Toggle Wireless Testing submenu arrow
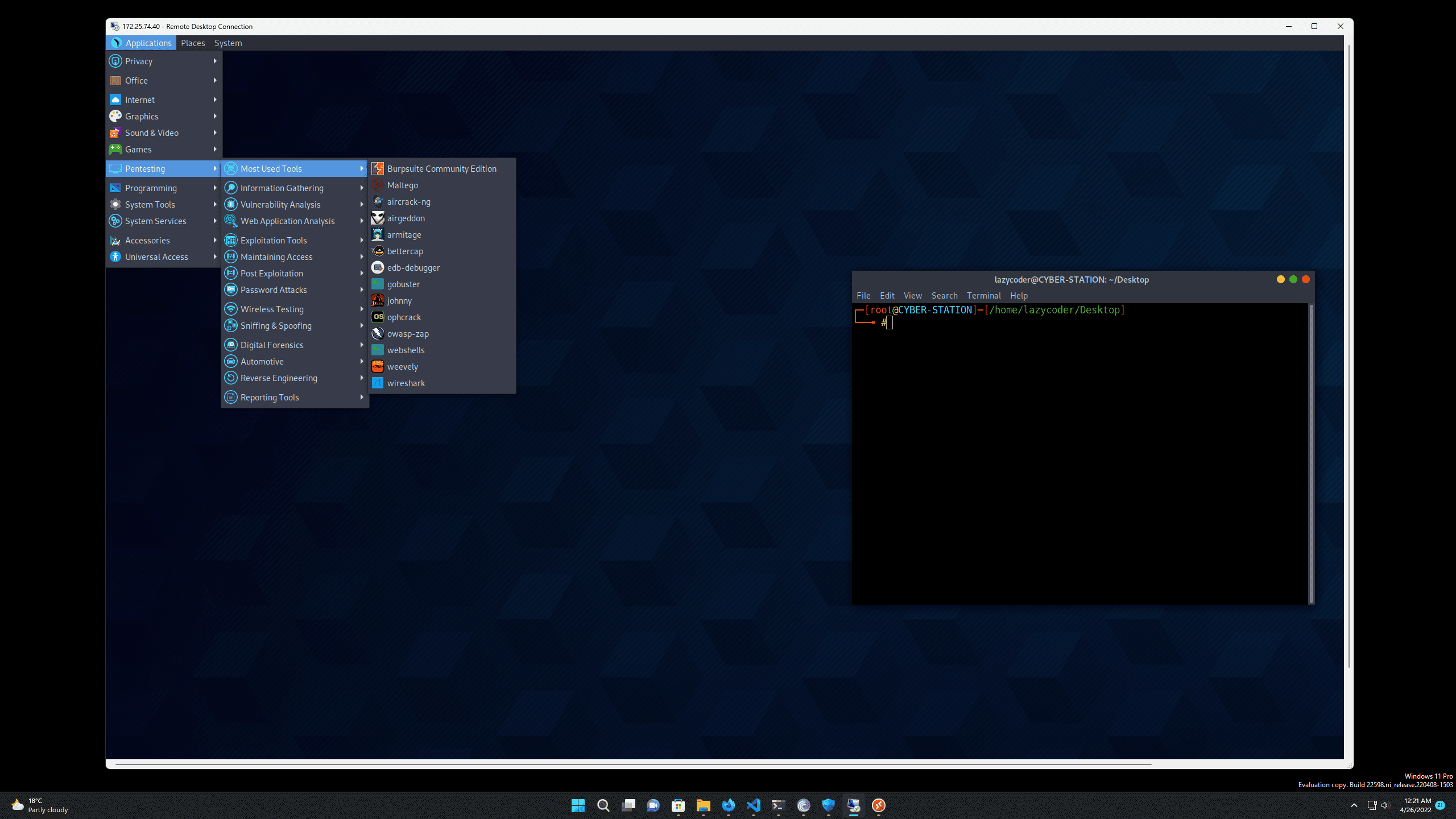This screenshot has width=1456, height=819. (361, 308)
